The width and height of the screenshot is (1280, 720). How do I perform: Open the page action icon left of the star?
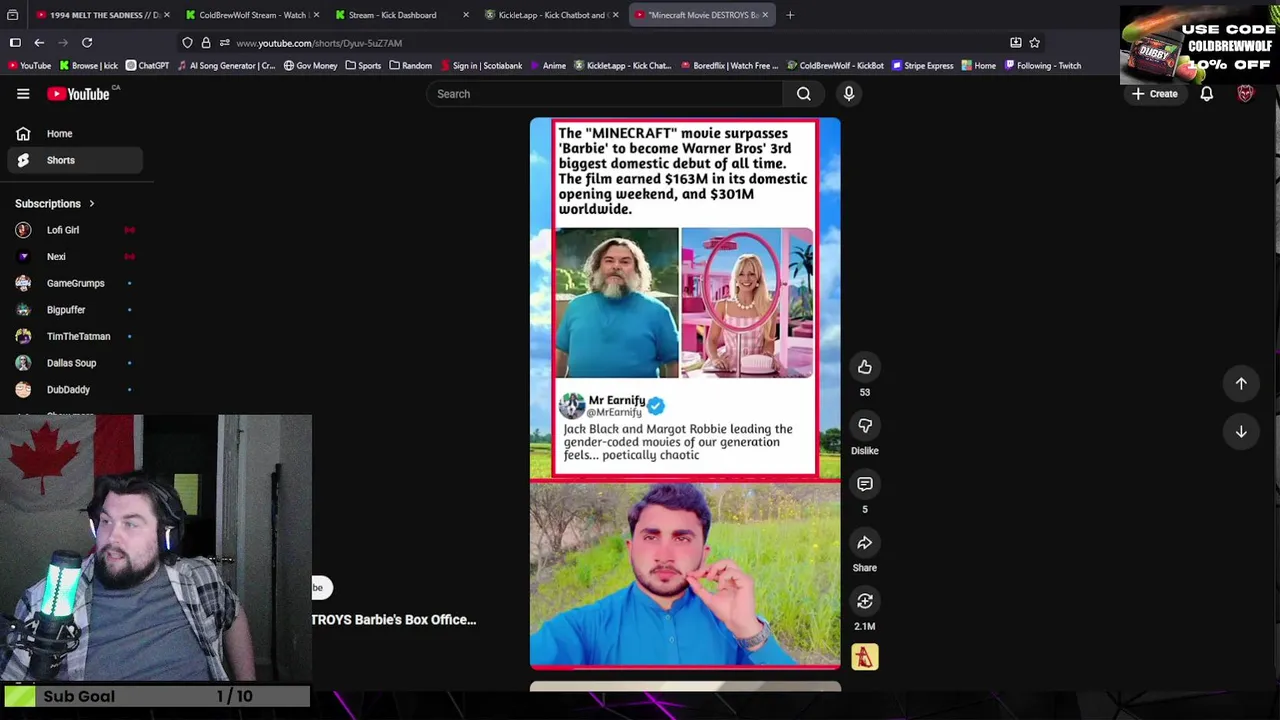[1016, 43]
